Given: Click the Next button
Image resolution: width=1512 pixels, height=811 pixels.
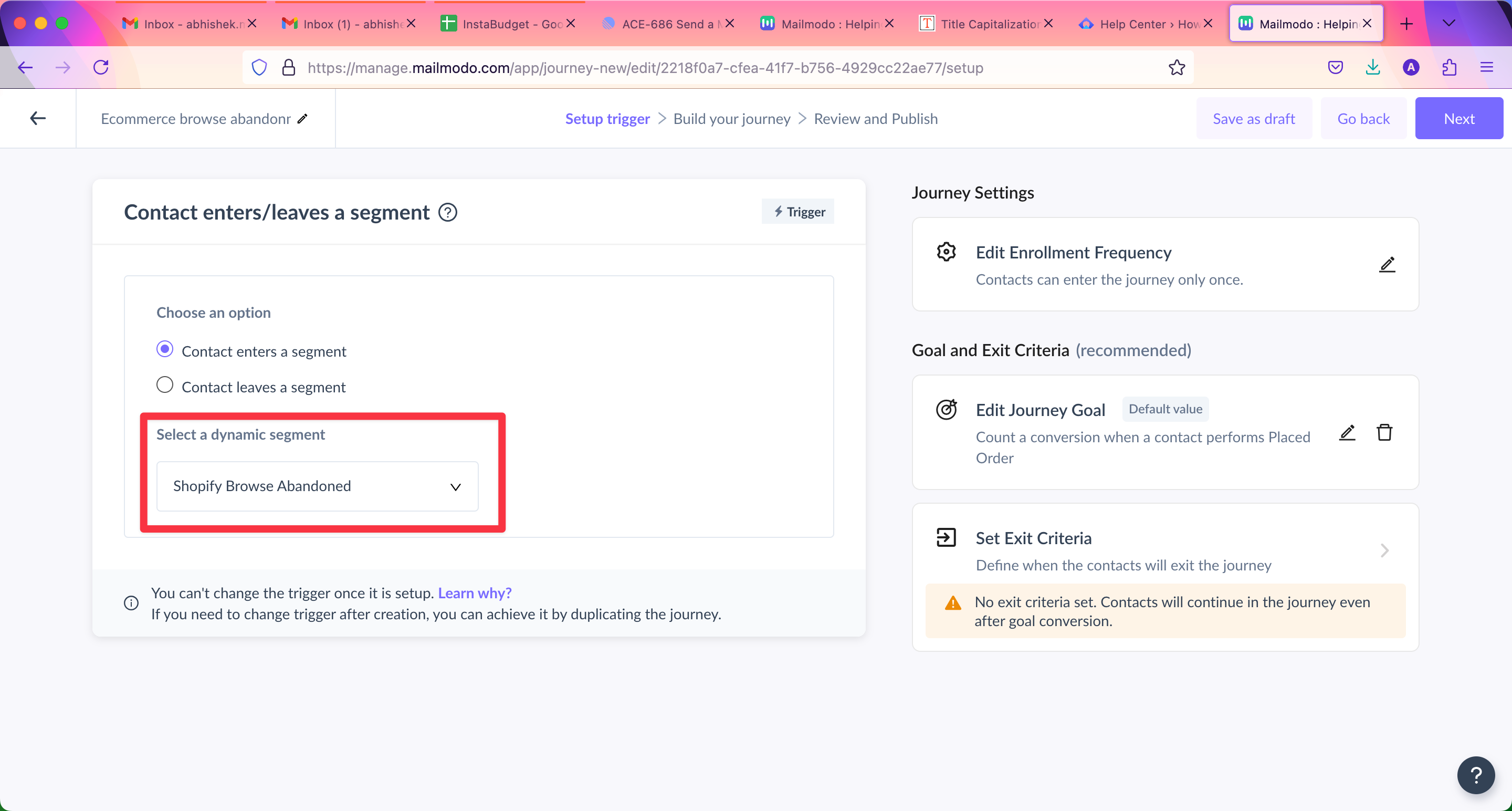Looking at the screenshot, I should 1458,119.
